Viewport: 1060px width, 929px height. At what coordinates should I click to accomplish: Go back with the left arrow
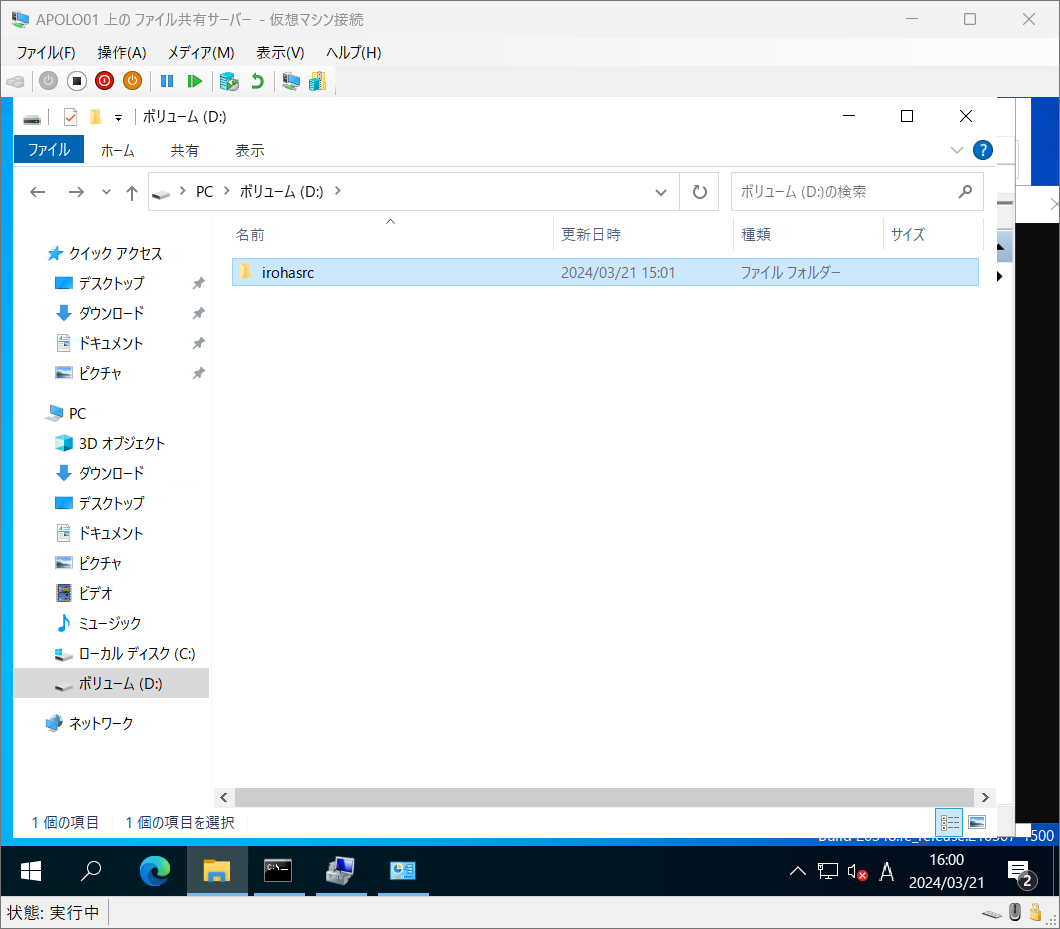coord(38,192)
